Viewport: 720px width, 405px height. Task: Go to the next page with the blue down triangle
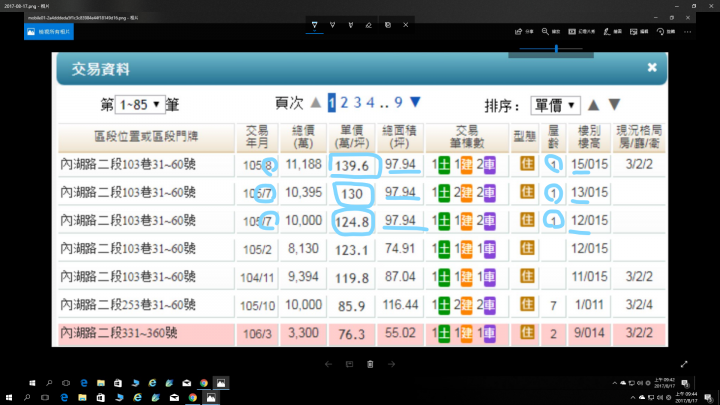[415, 102]
